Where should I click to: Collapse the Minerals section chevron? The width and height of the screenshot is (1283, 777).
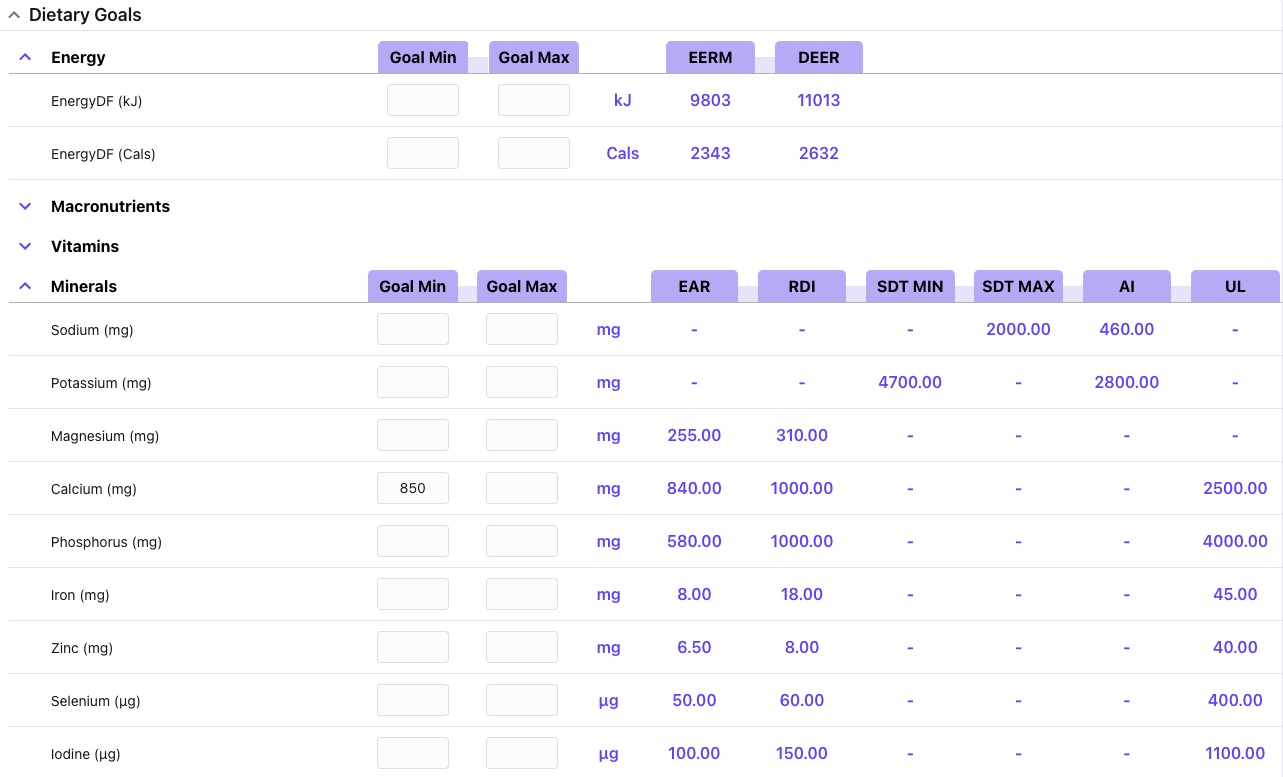[x=26, y=287]
